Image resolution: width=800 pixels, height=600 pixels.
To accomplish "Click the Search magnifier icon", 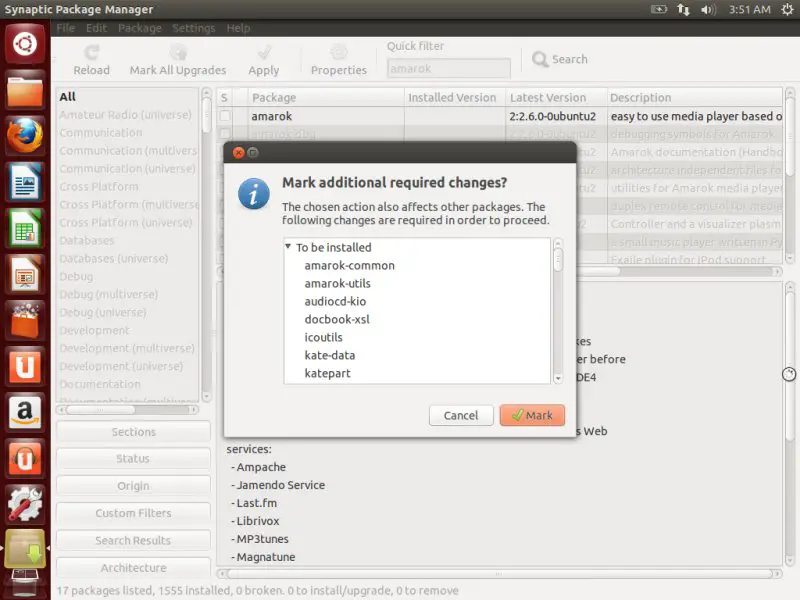I will (x=540, y=60).
